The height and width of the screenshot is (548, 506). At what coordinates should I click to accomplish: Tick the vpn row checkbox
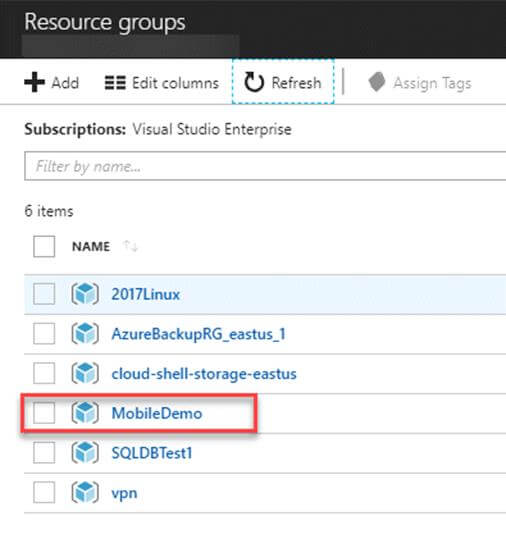tap(44, 492)
